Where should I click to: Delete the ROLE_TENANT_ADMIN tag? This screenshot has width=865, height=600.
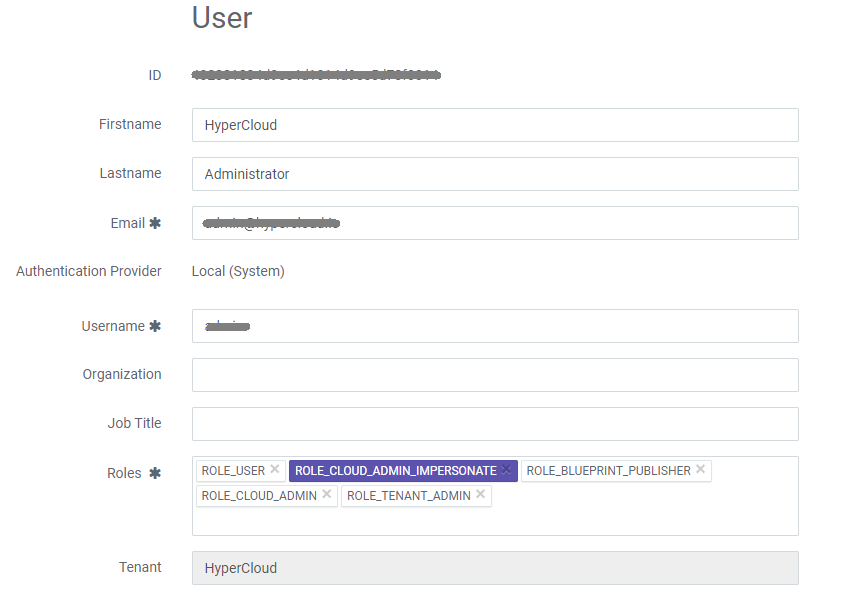(x=481, y=495)
